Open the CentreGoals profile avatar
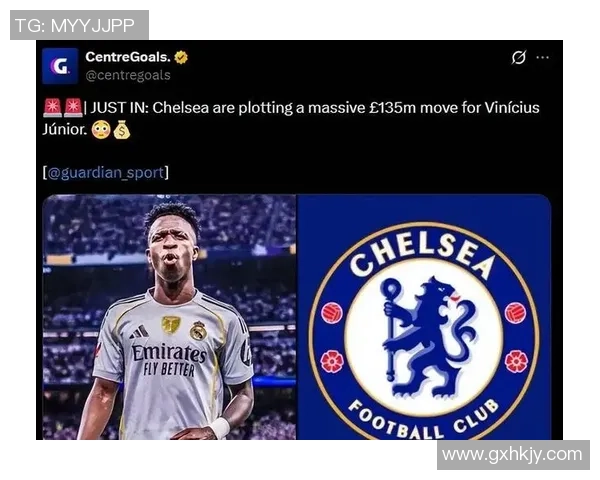Viewport: 600px width, 480px height. (x=60, y=66)
